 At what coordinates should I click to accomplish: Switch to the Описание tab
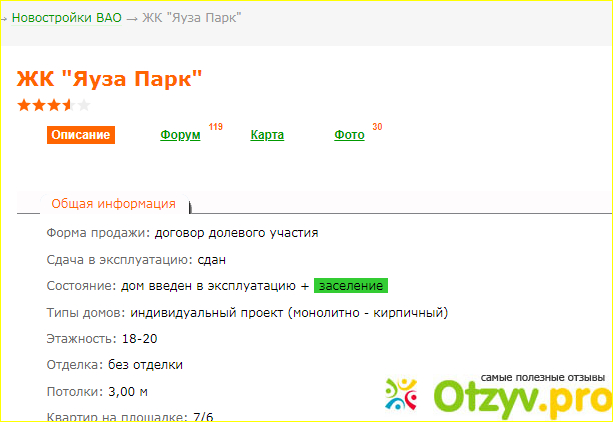81,135
